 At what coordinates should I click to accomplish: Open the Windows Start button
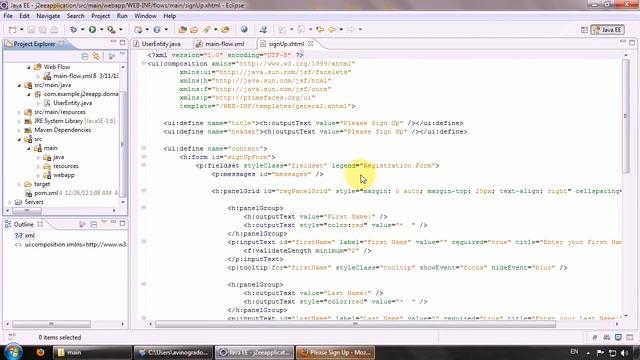13,352
